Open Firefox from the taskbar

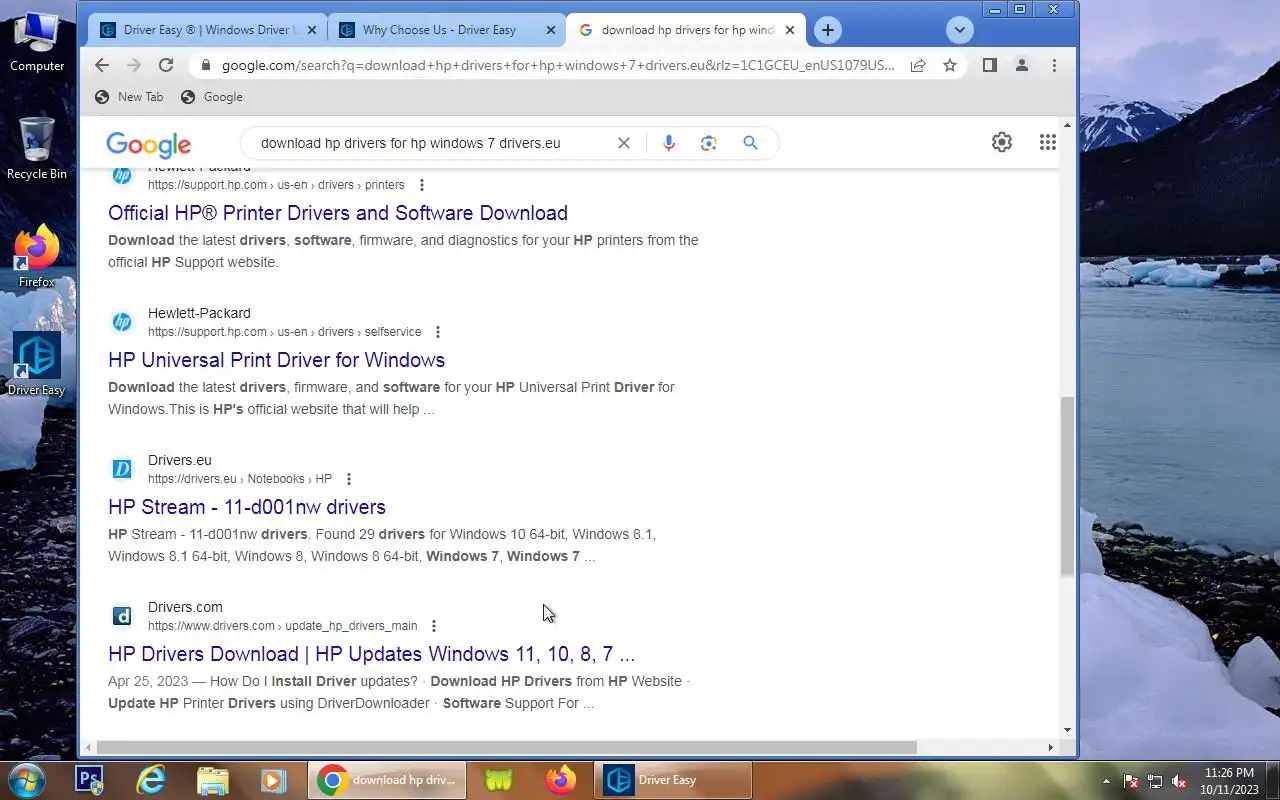(560, 780)
